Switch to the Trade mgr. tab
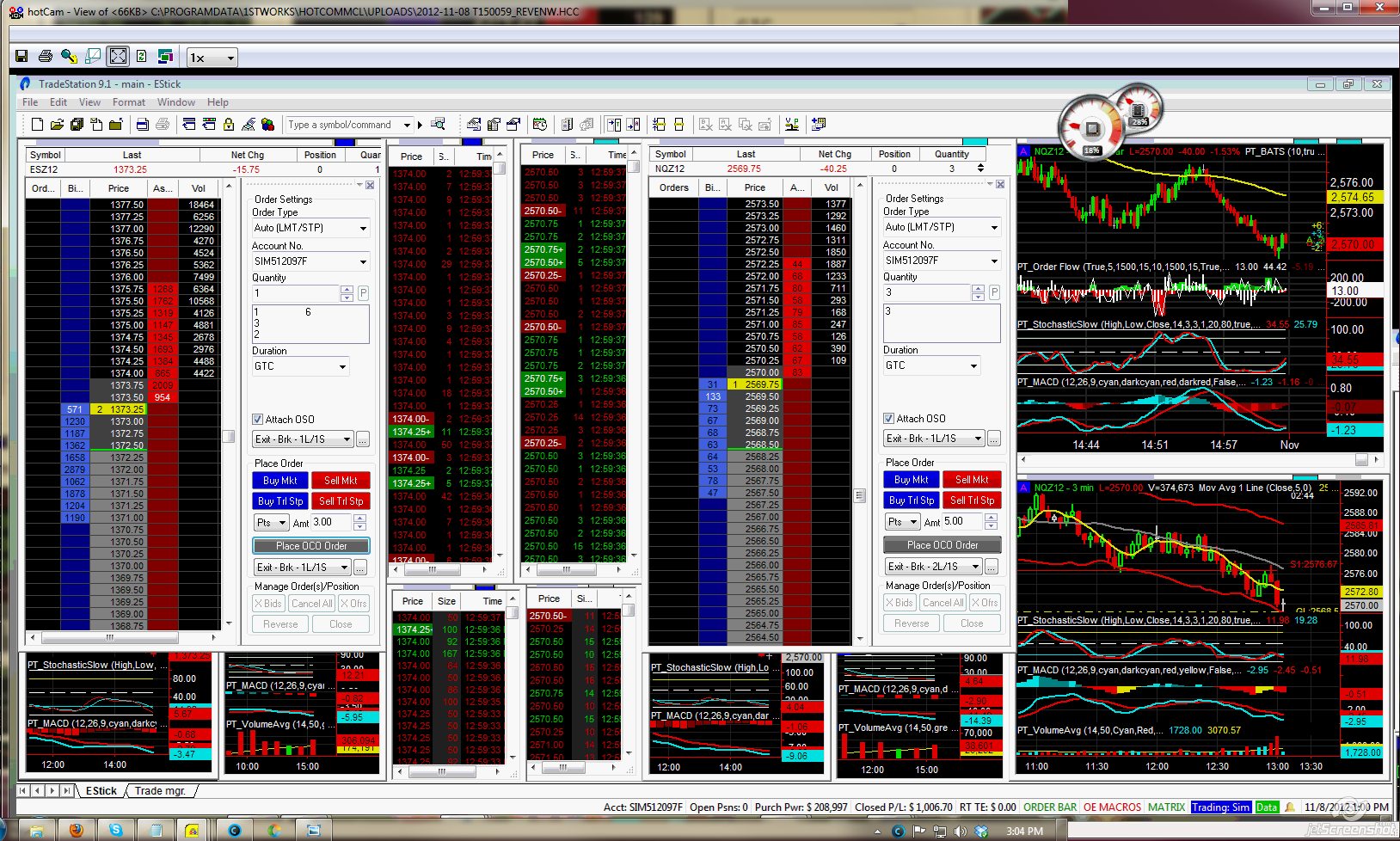Screen dimensions: 1400x841 (160, 791)
